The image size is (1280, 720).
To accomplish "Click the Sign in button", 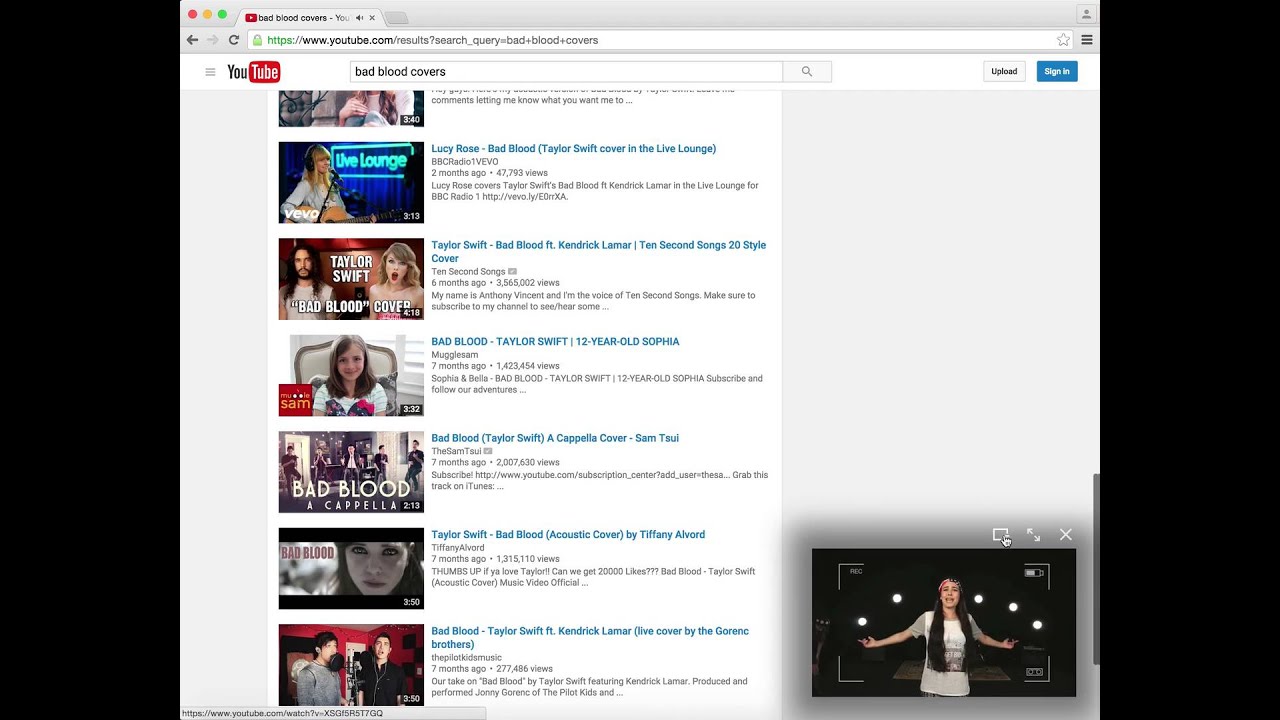I will 1057,71.
